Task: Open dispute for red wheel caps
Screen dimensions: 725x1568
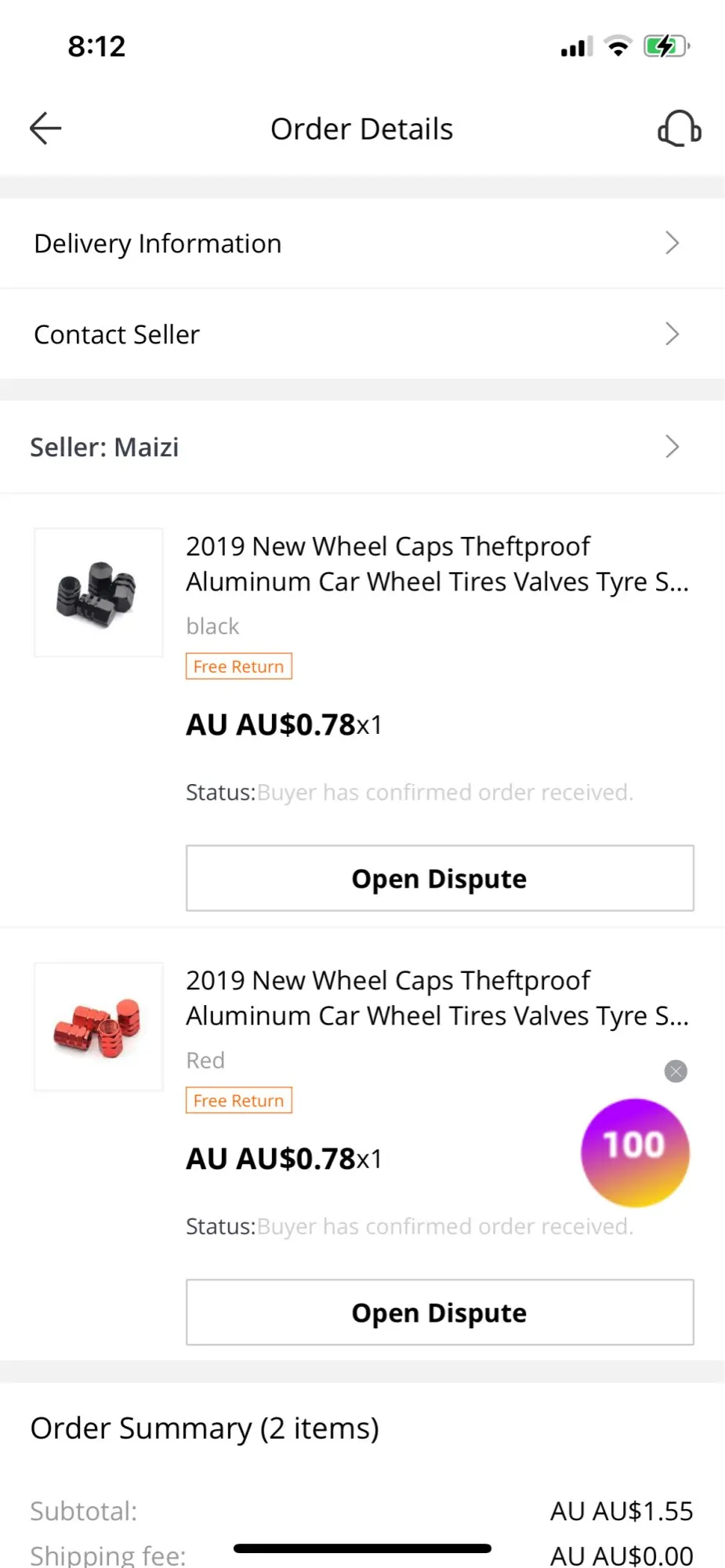Action: (440, 1312)
